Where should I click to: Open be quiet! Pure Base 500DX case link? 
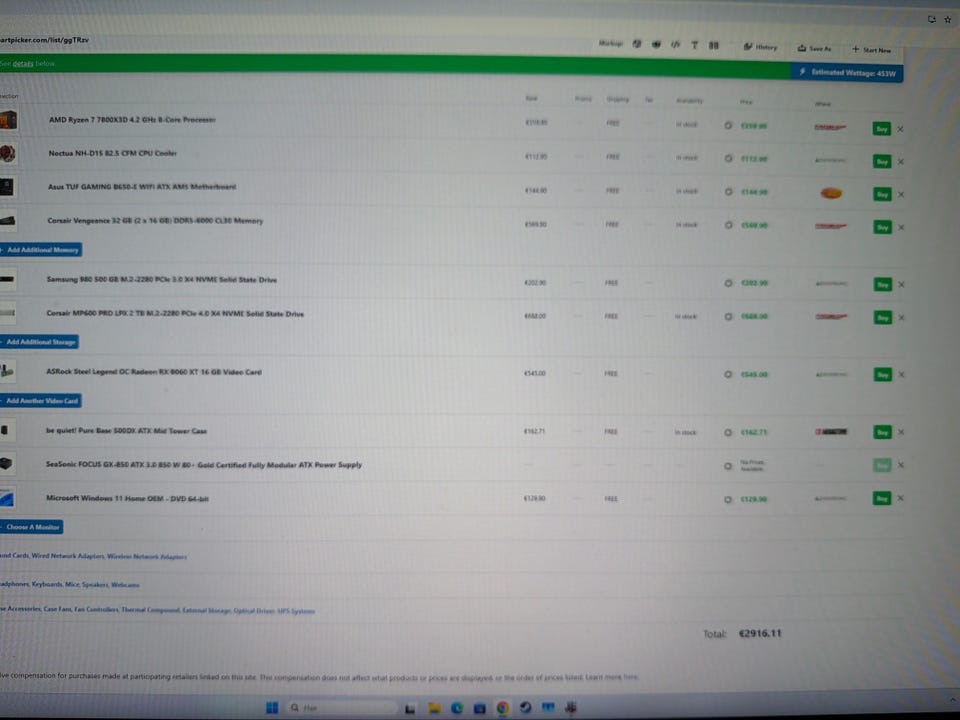tap(126, 431)
